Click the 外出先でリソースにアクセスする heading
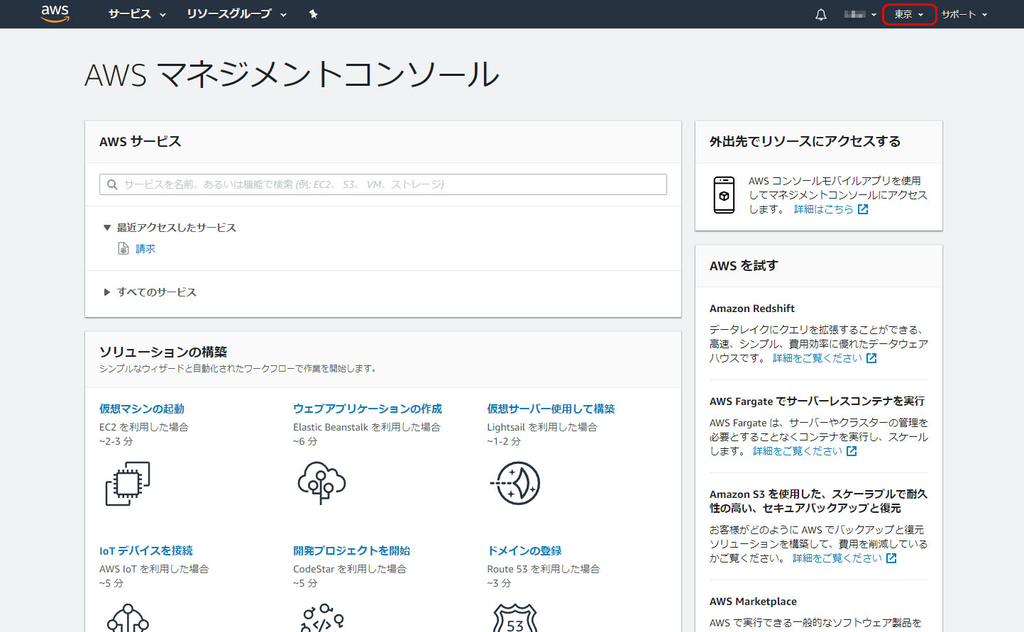Image resolution: width=1024 pixels, height=632 pixels. point(805,142)
